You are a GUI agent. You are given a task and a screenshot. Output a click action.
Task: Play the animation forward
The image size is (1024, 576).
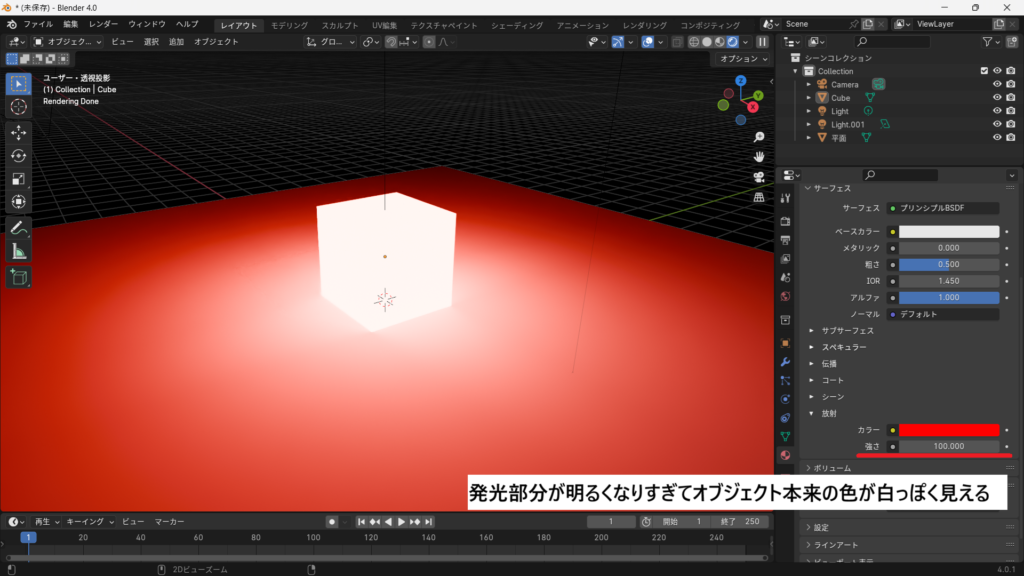click(401, 522)
